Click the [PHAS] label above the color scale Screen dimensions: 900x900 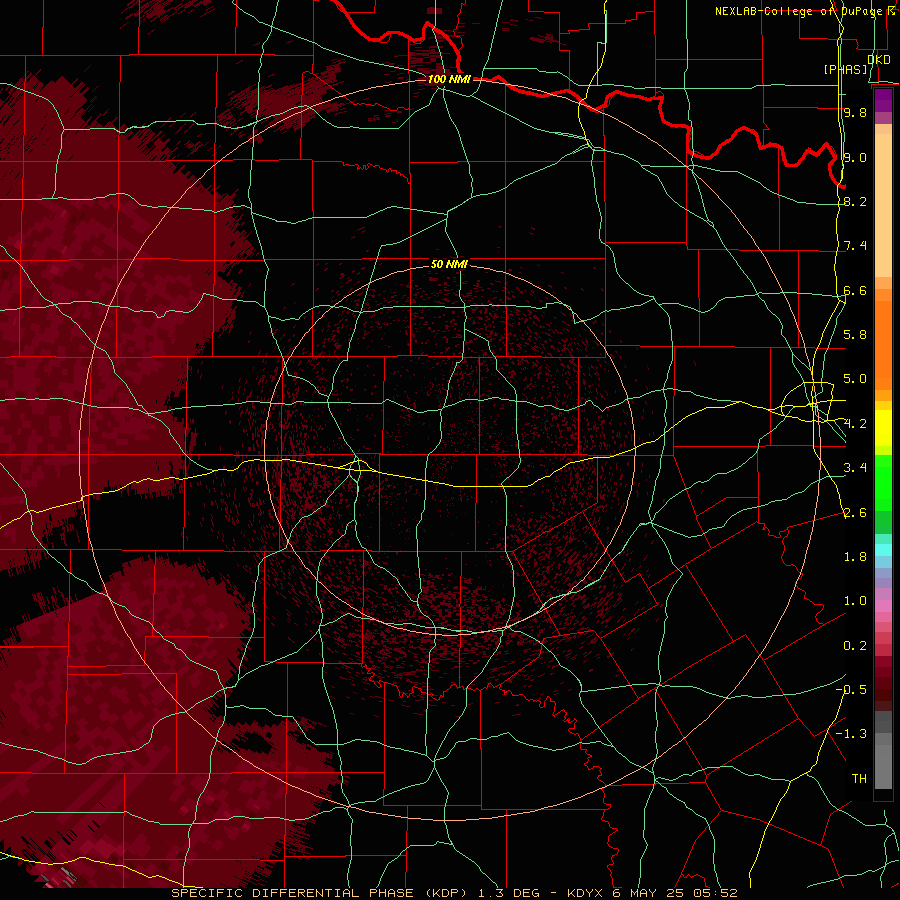[845, 70]
